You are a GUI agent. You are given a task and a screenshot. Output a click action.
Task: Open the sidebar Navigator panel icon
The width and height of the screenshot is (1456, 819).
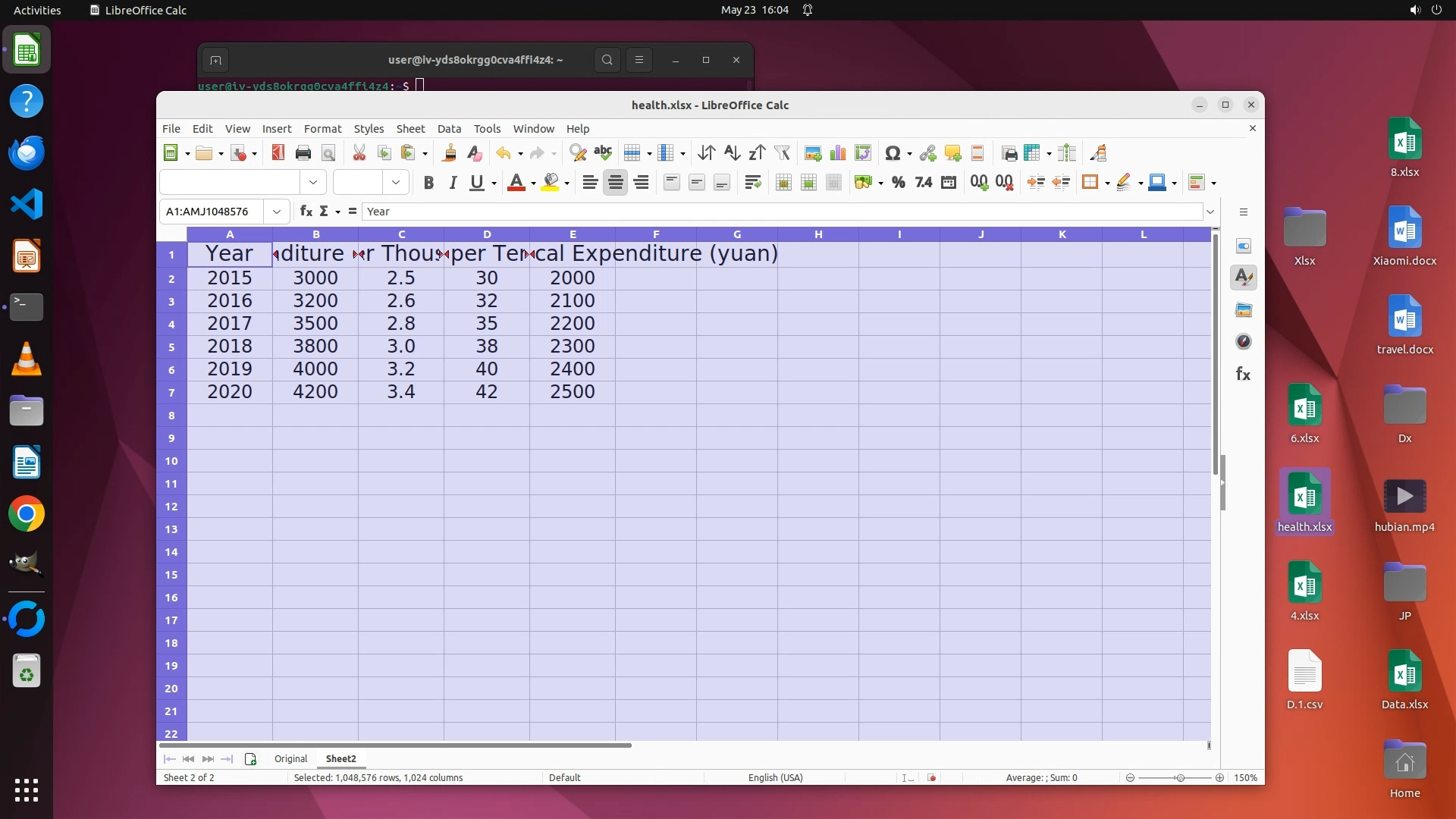[x=1244, y=342]
